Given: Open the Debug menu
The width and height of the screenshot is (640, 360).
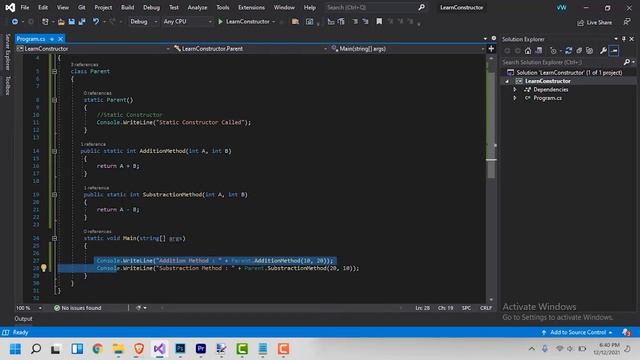Looking at the screenshot, I should pyautogui.click(x=151, y=7).
